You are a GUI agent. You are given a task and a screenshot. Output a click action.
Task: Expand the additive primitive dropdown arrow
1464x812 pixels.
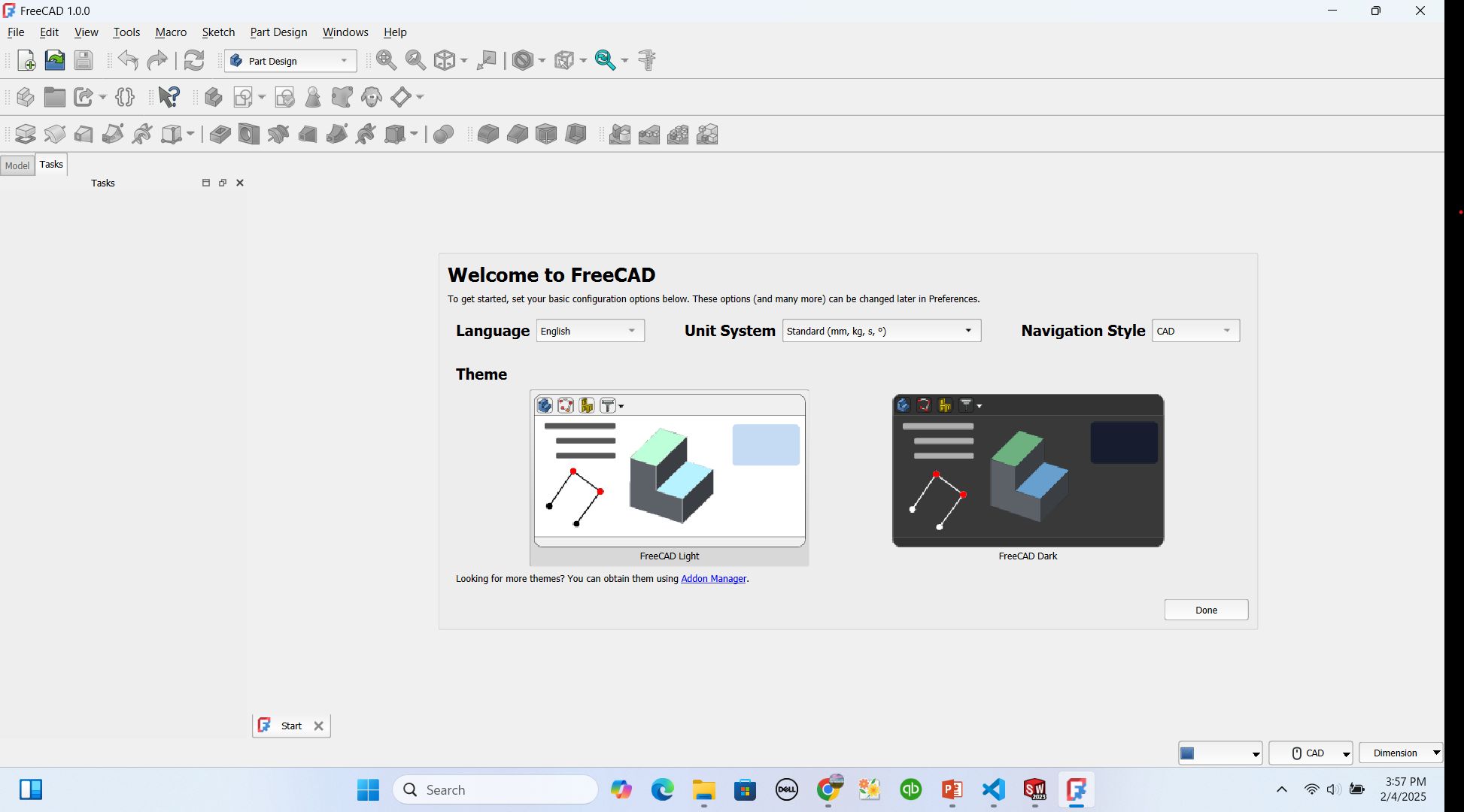190,135
